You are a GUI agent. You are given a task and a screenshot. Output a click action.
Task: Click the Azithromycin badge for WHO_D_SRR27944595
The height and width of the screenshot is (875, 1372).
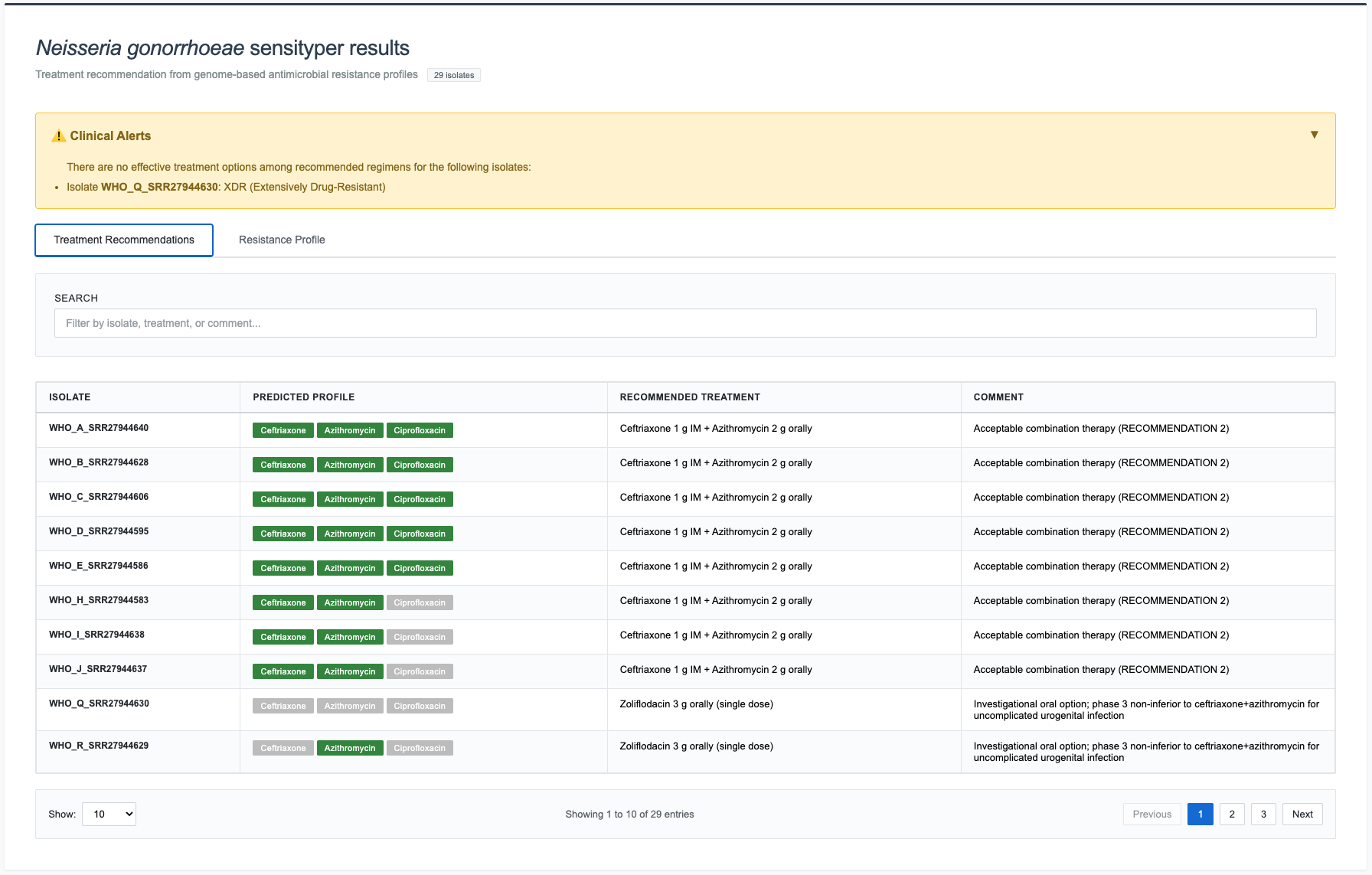click(x=350, y=534)
